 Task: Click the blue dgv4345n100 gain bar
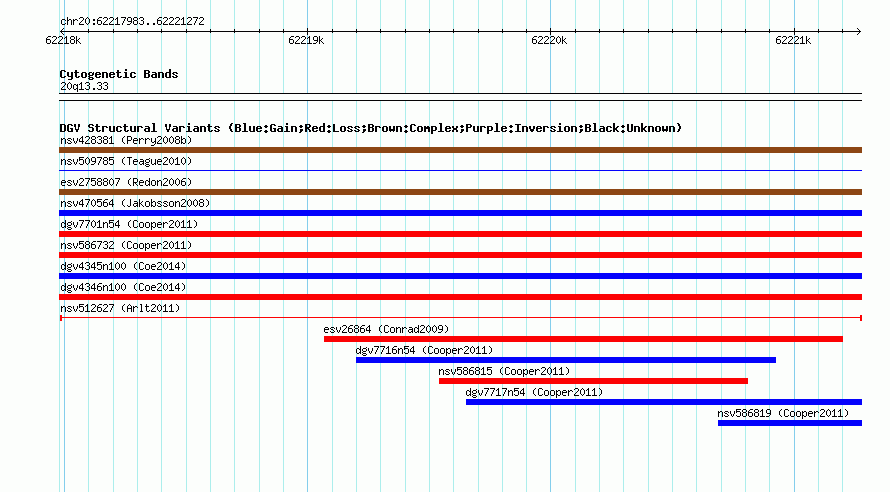point(460,276)
